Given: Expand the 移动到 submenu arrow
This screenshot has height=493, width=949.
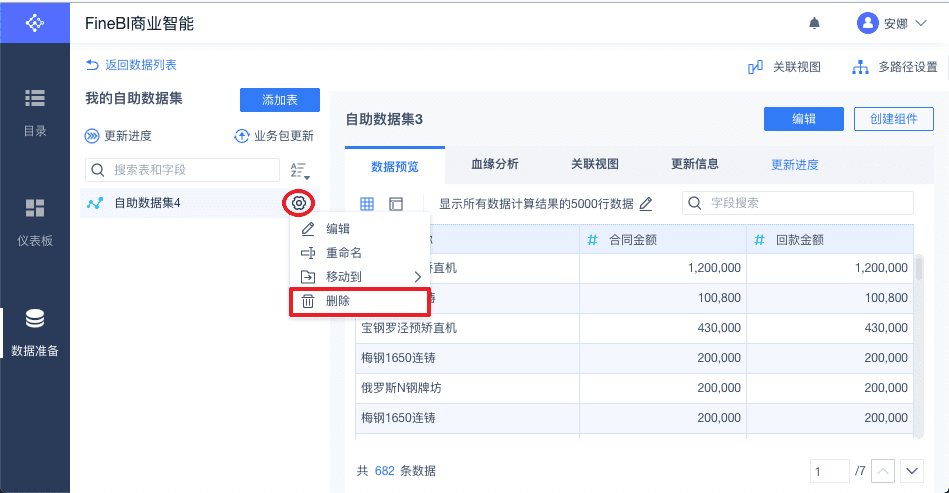Looking at the screenshot, I should [x=418, y=277].
